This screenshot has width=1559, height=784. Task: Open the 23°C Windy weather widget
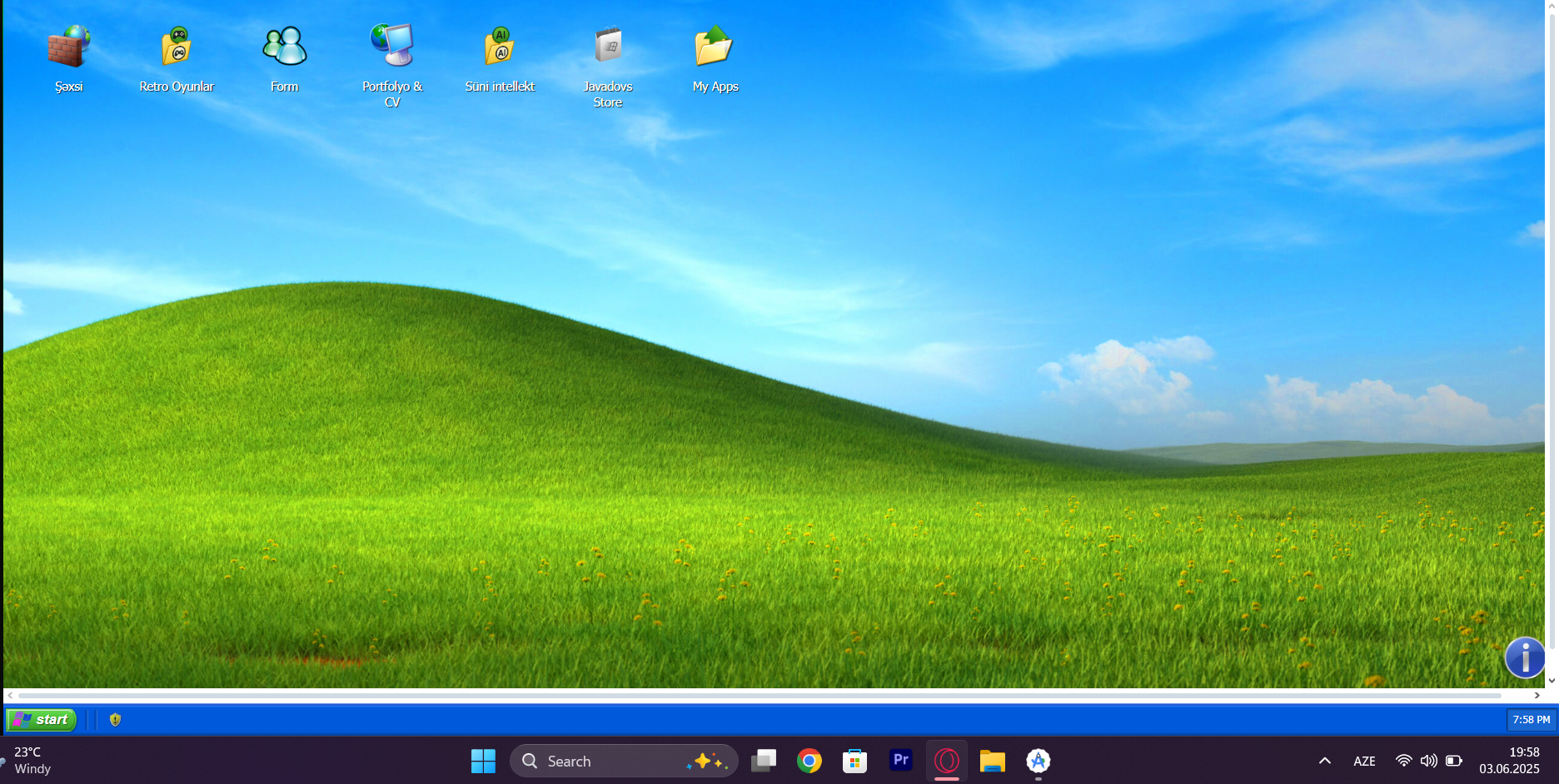tap(28, 761)
